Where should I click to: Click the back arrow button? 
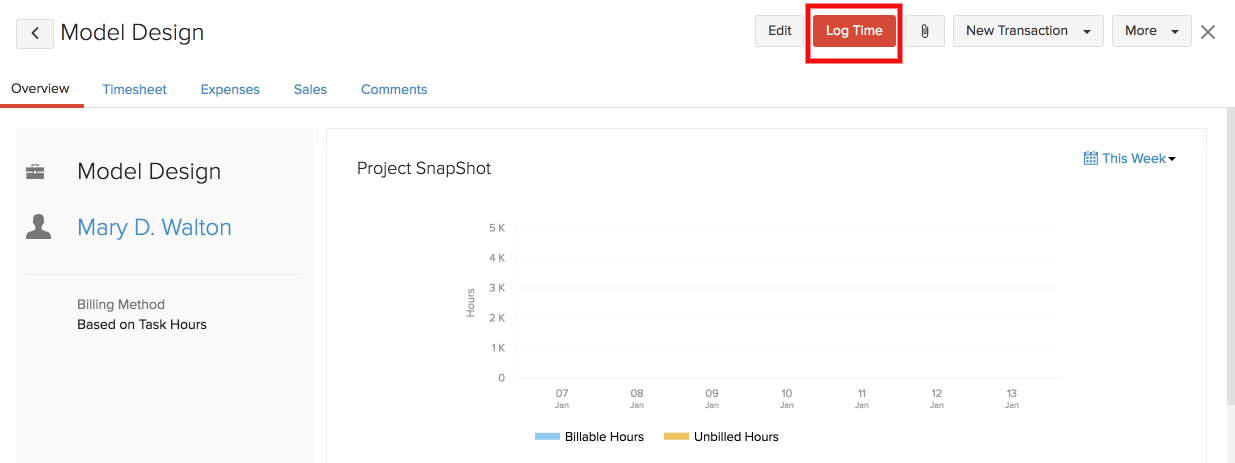point(35,33)
